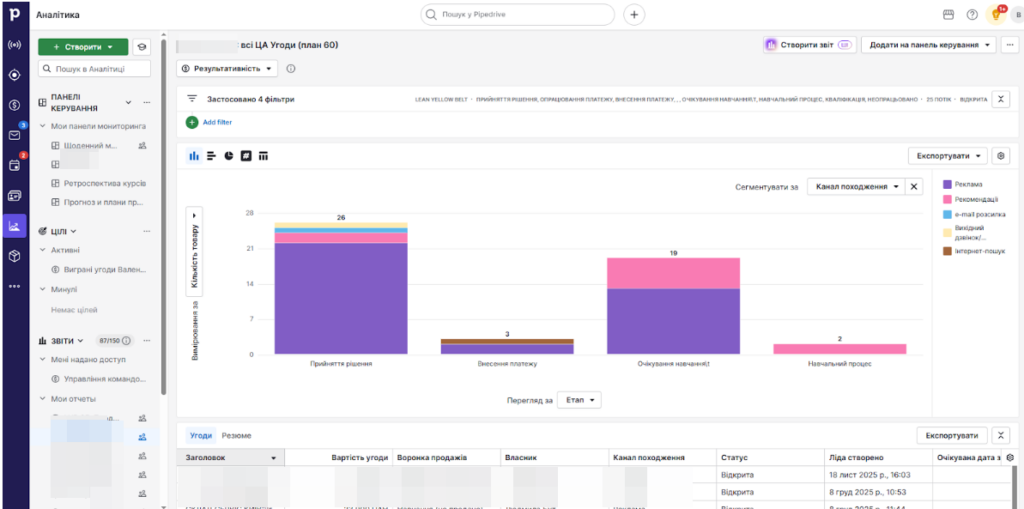Open the Канал походження segment dropdown

click(x=855, y=186)
